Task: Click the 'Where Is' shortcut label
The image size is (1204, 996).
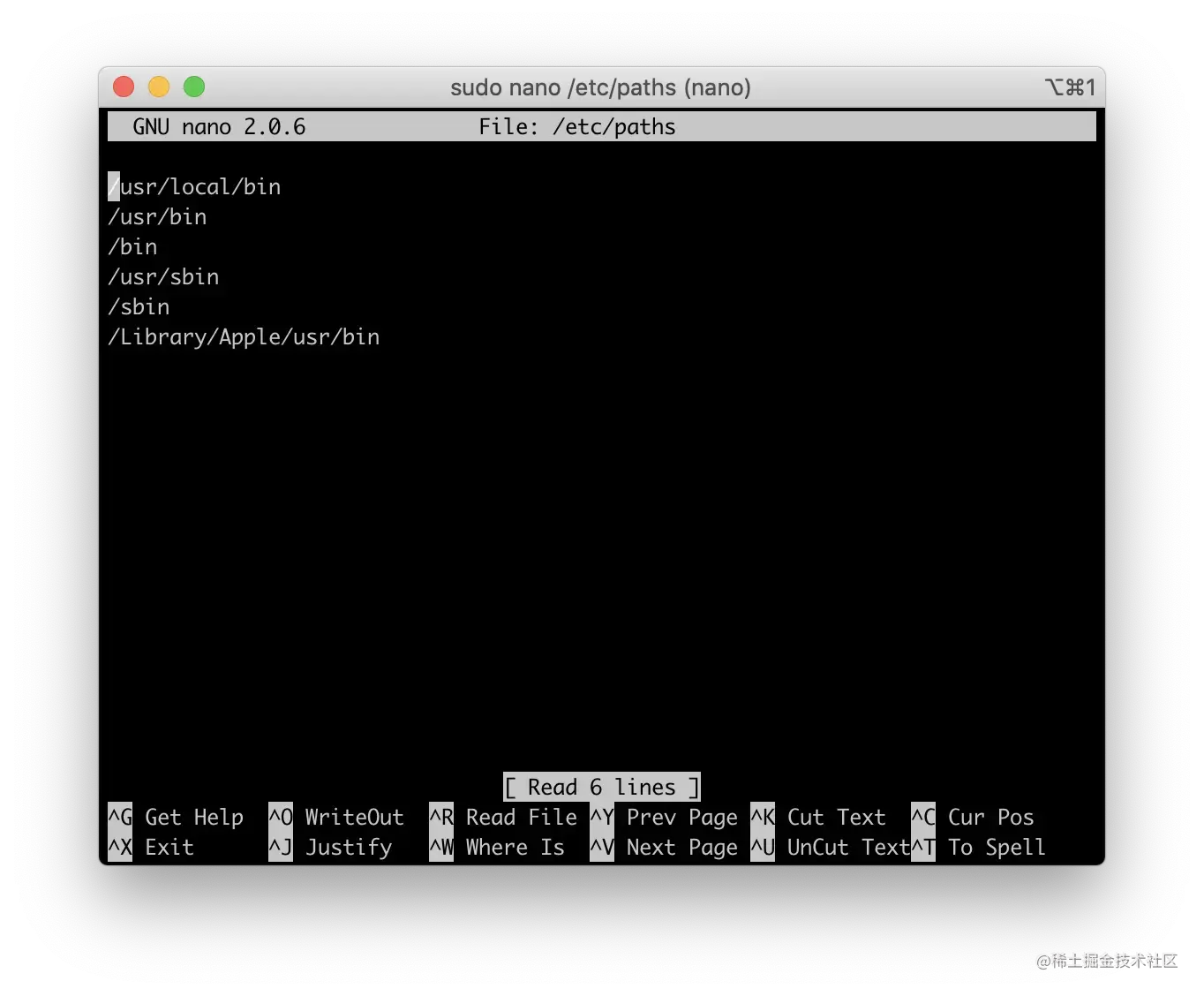Action: tap(515, 847)
